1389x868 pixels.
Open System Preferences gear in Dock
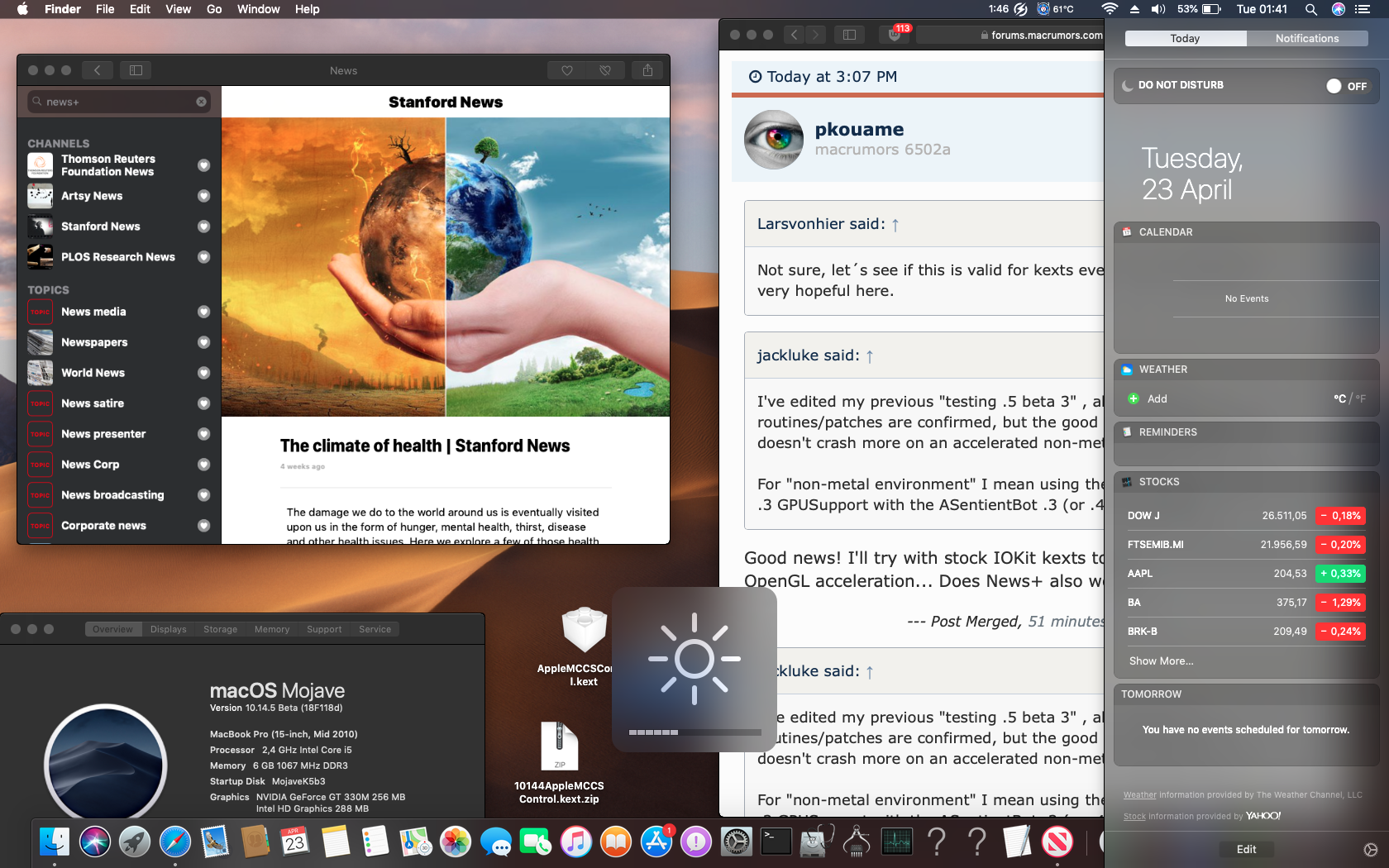(737, 842)
